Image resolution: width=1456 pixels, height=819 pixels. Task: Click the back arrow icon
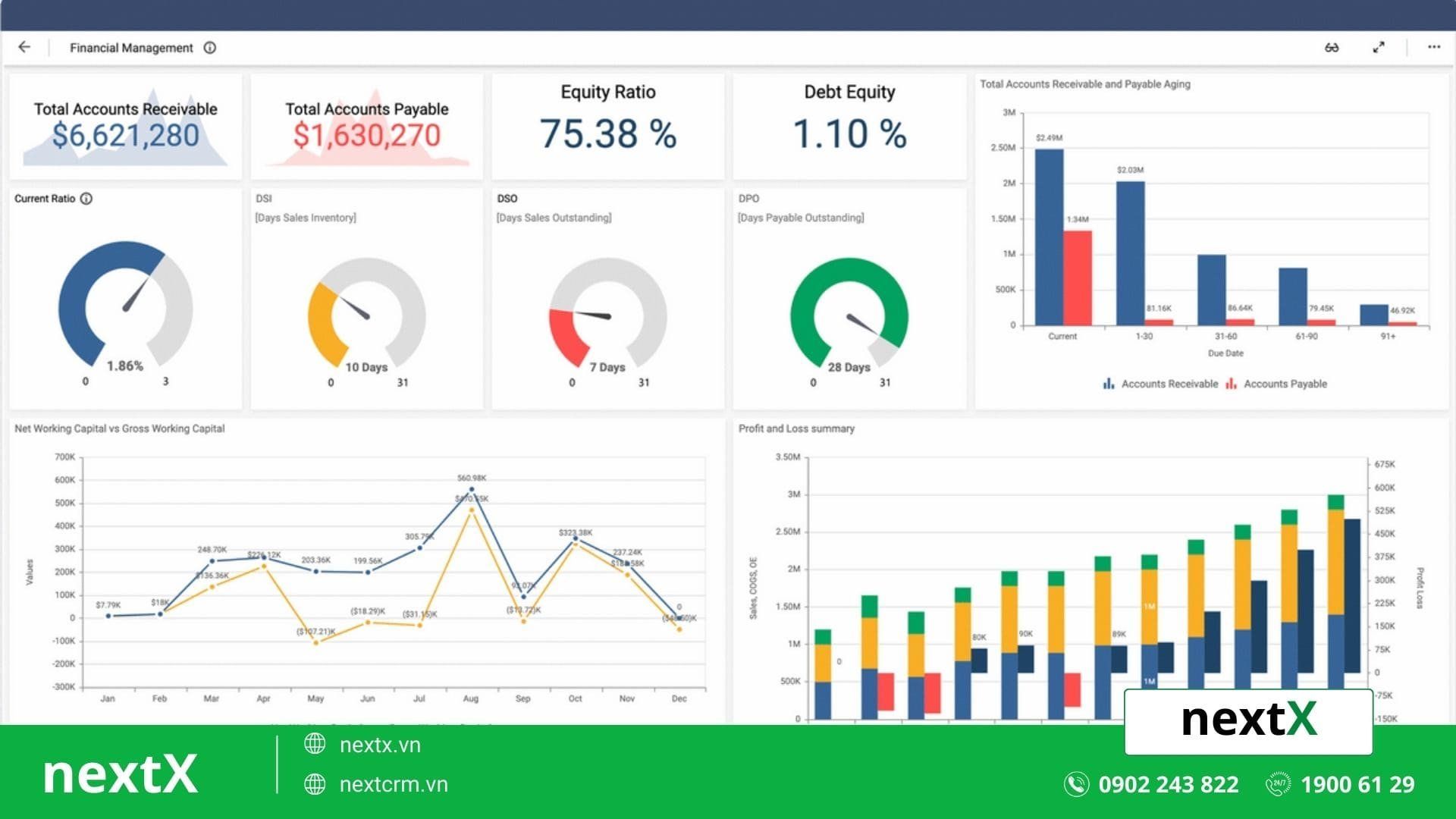24,47
